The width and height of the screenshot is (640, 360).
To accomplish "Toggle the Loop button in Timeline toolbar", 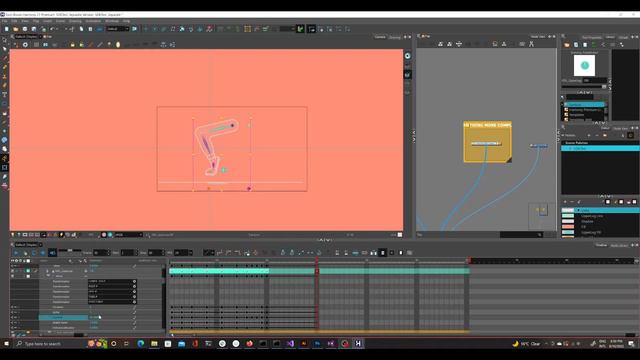I will [34, 253].
